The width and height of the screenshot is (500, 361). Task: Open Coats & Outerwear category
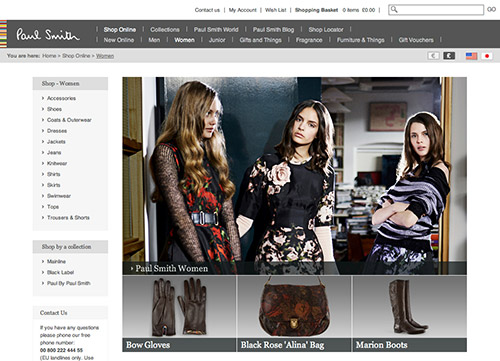click(x=69, y=120)
